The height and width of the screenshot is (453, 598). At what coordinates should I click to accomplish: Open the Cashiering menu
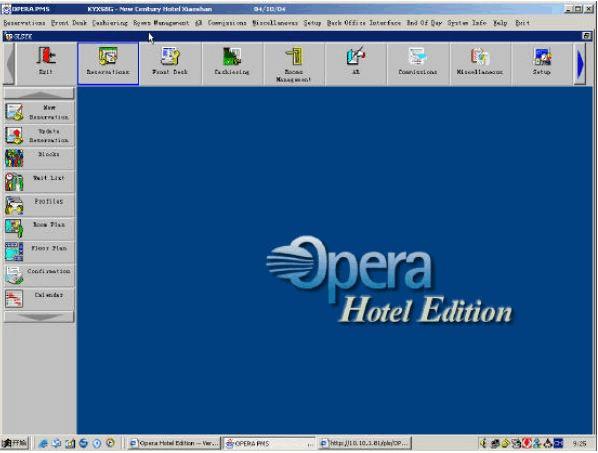[110, 23]
